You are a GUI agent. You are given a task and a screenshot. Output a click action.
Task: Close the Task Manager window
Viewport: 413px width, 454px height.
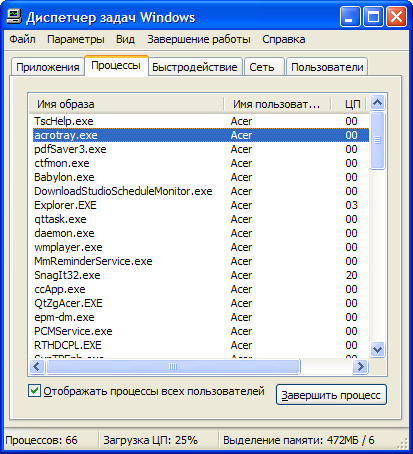(x=396, y=17)
